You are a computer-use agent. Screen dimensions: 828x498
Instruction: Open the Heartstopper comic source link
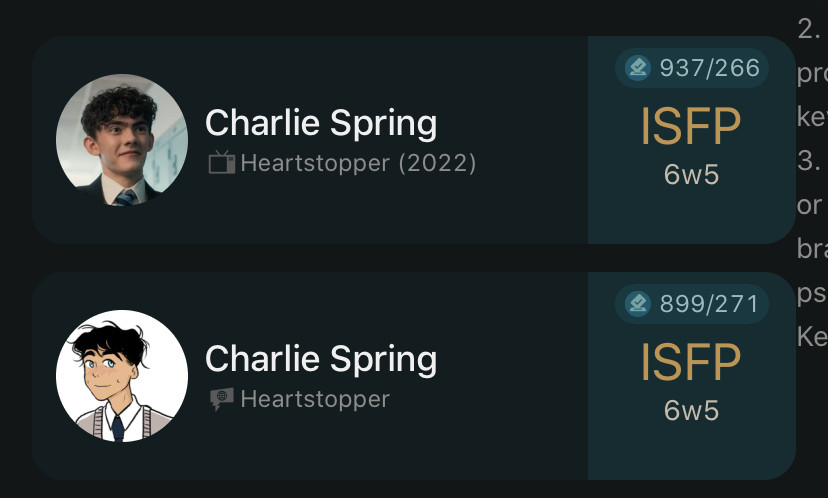click(x=315, y=399)
